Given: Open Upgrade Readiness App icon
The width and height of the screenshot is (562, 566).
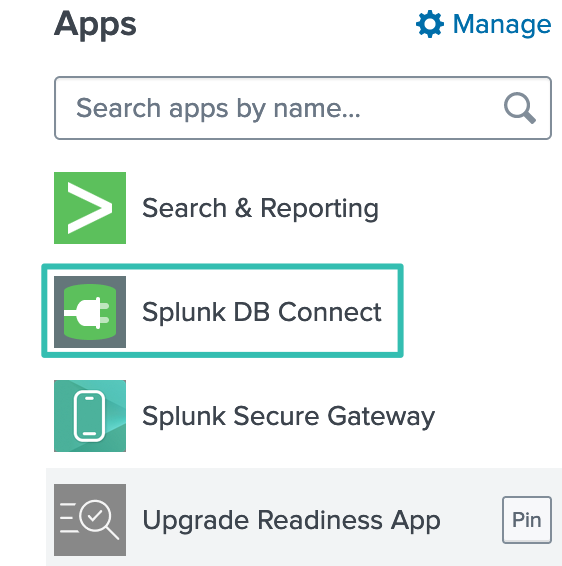Looking at the screenshot, I should (90, 520).
